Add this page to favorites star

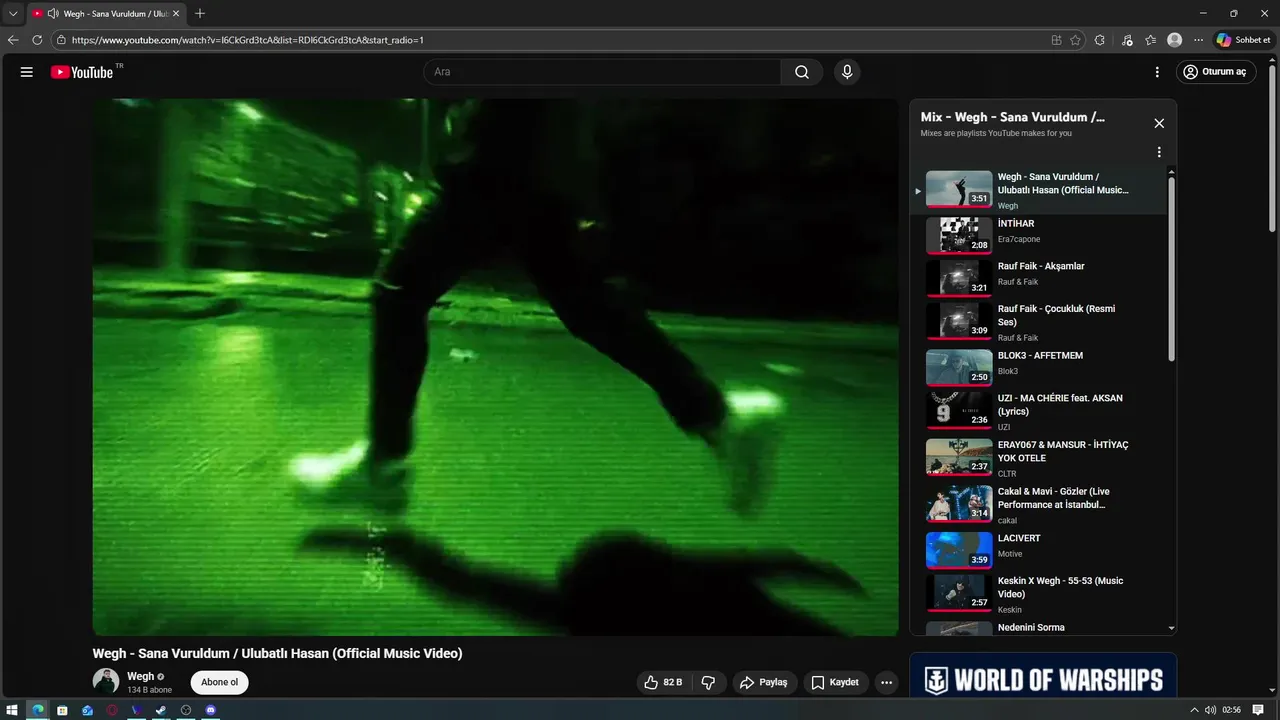pyautogui.click(x=1075, y=40)
